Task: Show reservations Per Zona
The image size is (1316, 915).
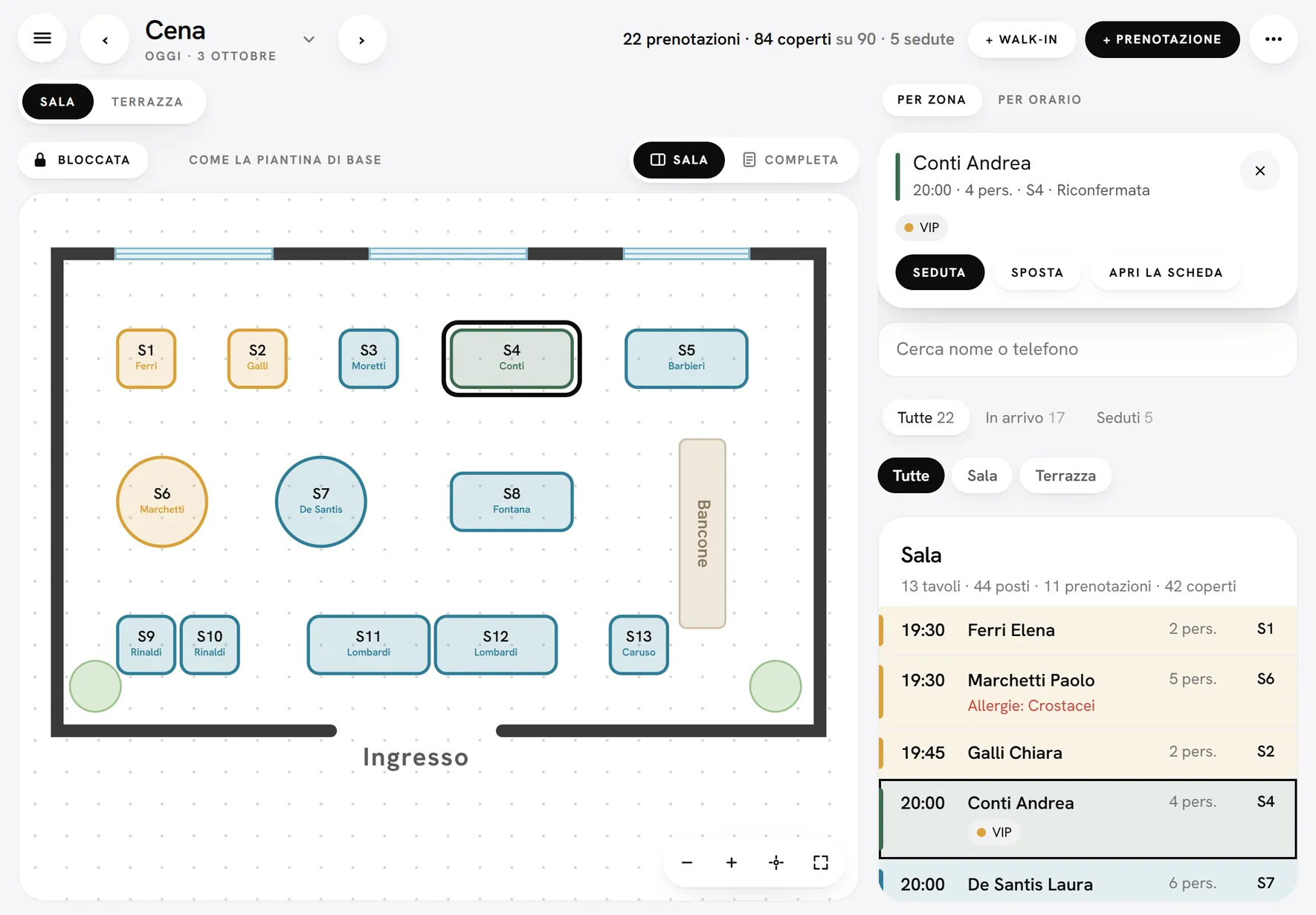Action: pyautogui.click(x=932, y=100)
